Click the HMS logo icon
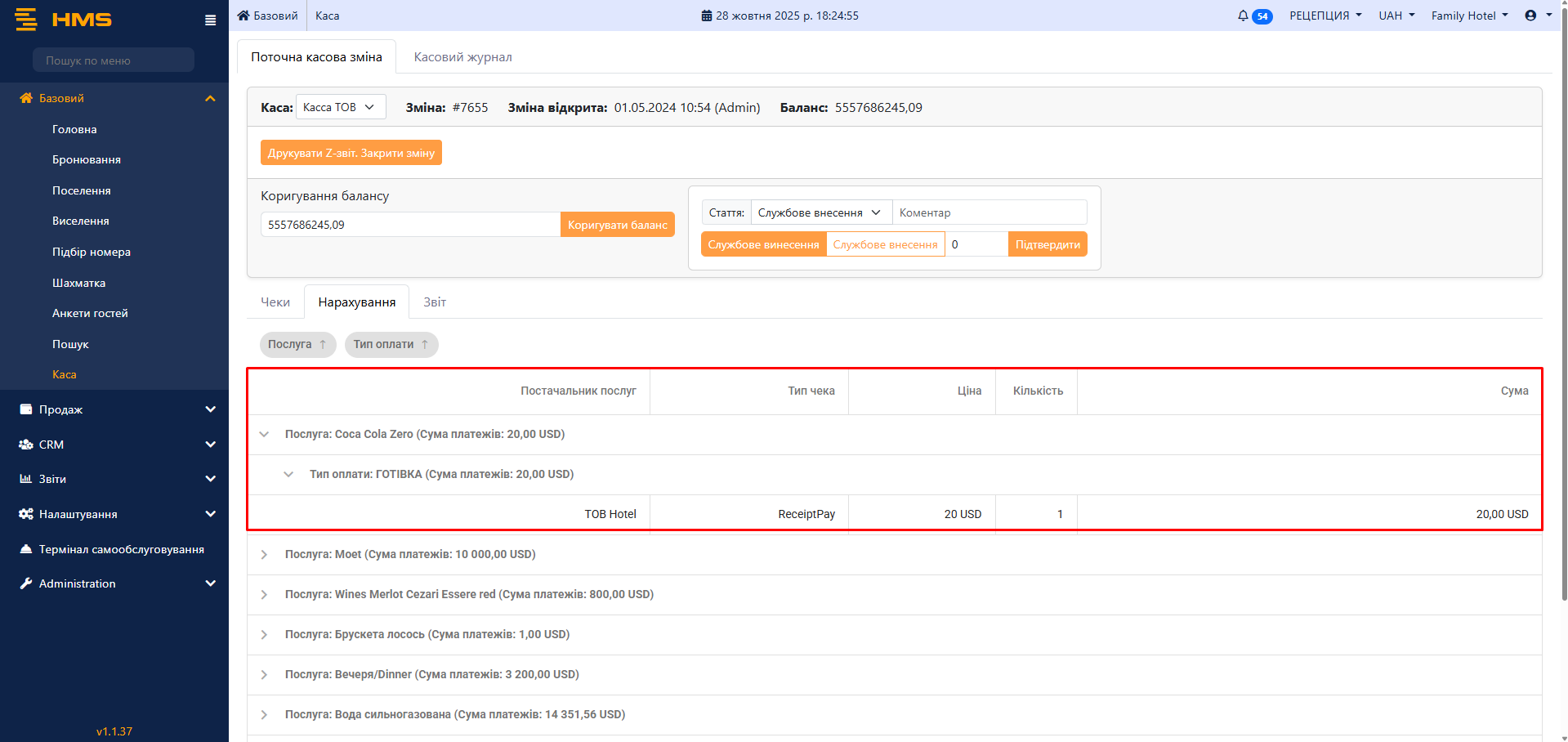1568x742 pixels. click(26, 20)
